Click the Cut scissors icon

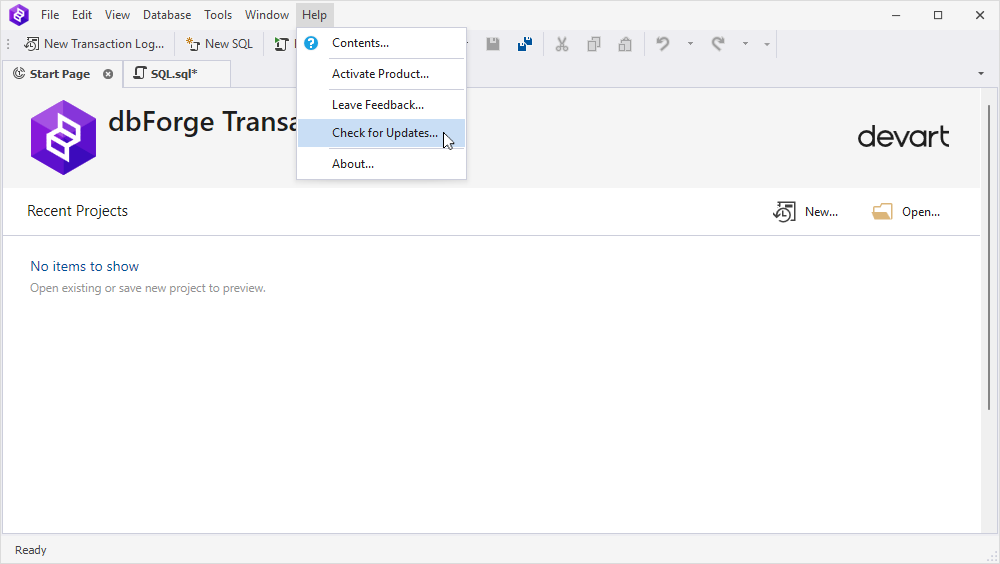tap(562, 44)
